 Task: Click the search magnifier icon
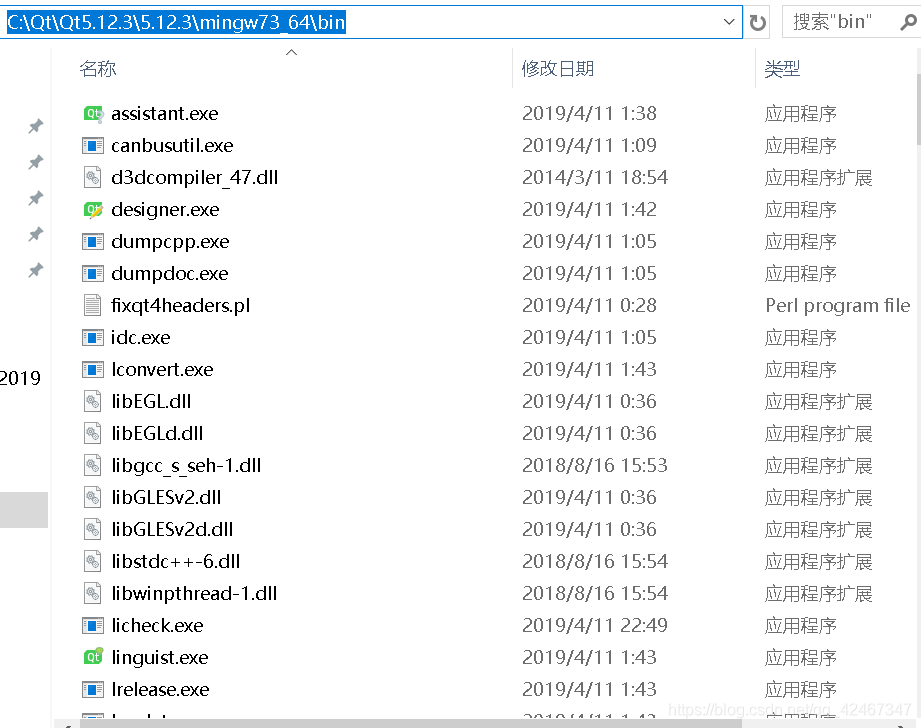[x=908, y=22]
